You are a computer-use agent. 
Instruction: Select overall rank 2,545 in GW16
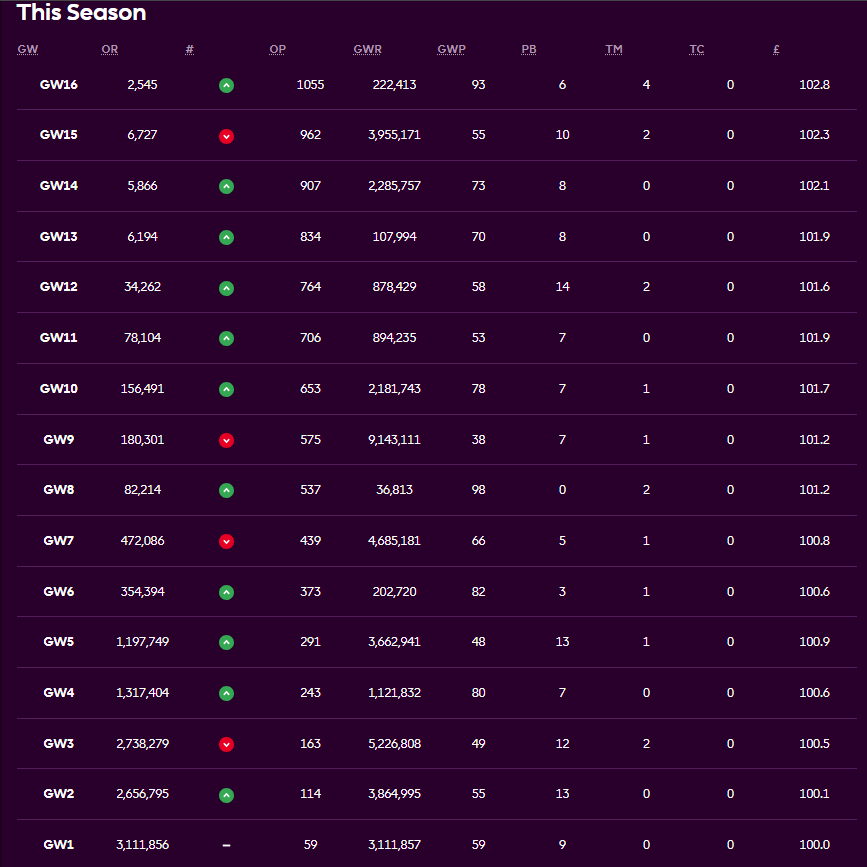tap(142, 85)
